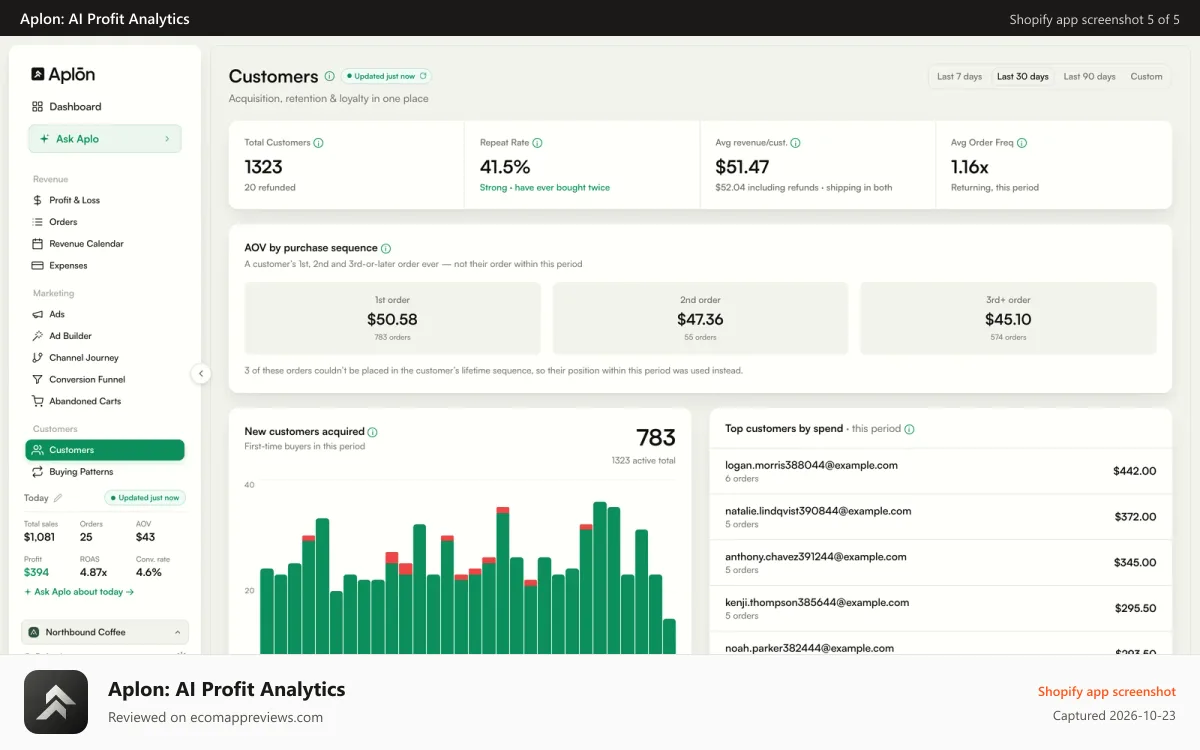Viewport: 1200px width, 750px height.
Task: Click the Profit & Loss dollar icon
Action: click(37, 200)
